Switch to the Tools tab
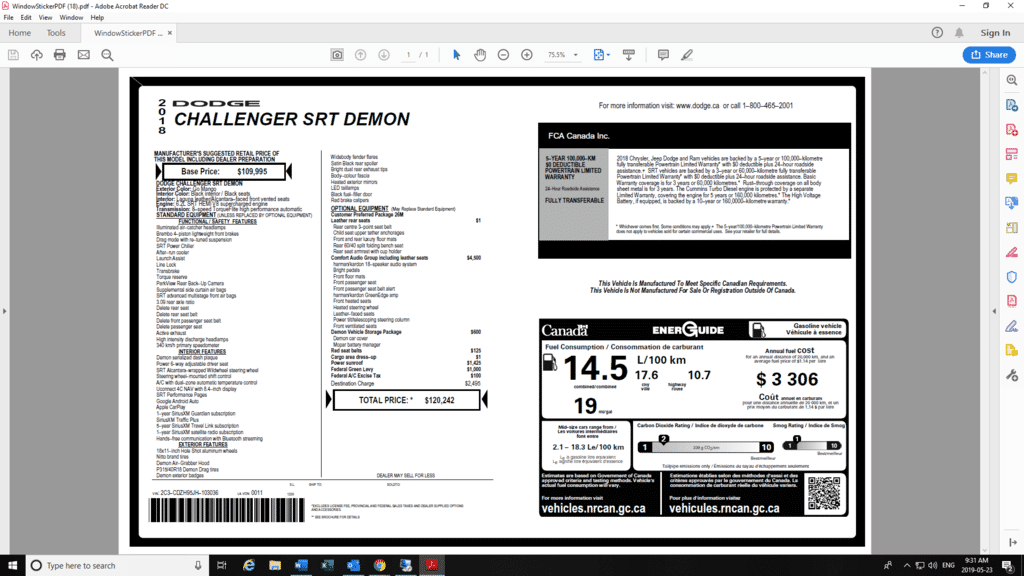Image resolution: width=1024 pixels, height=576 pixels. [56, 33]
